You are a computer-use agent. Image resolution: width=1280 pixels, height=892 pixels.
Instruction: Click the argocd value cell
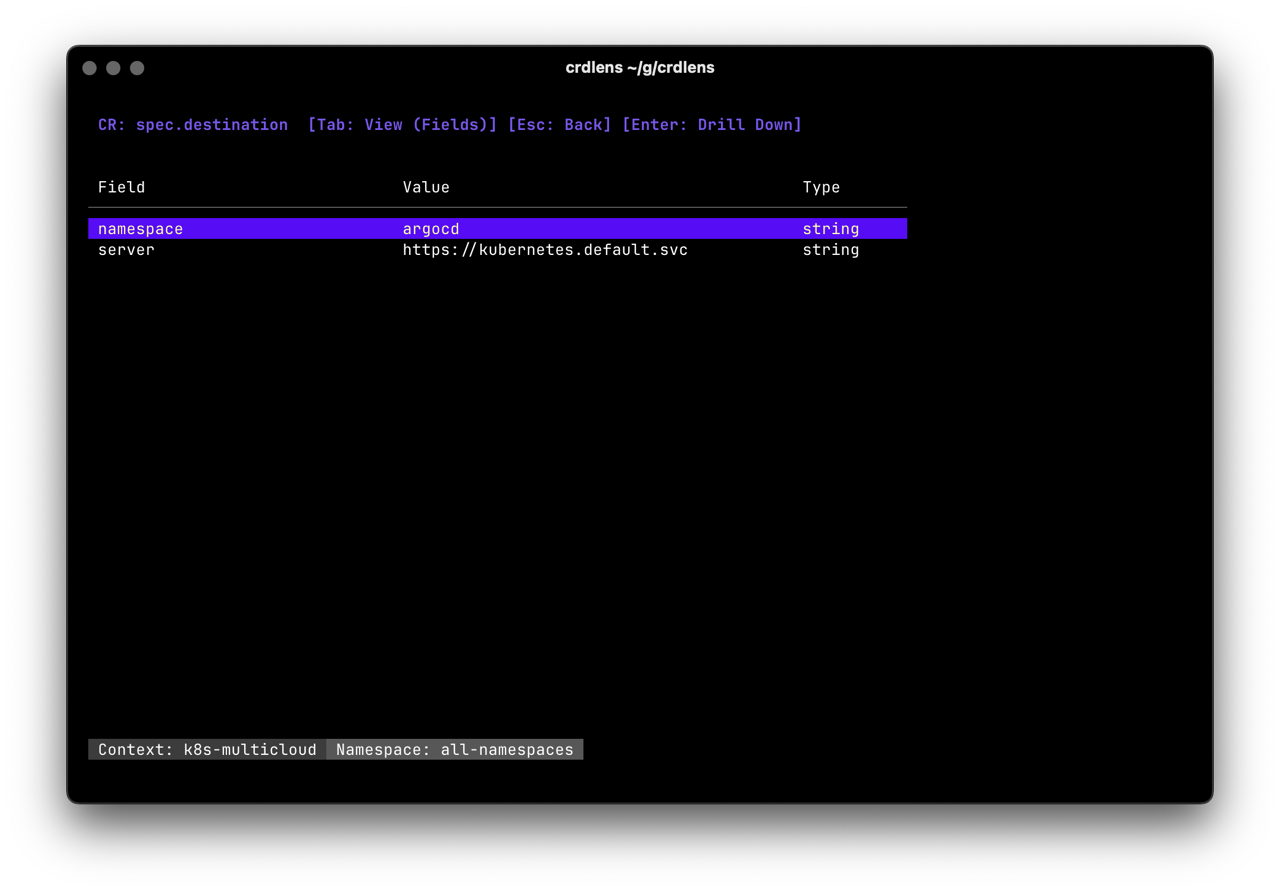(430, 228)
